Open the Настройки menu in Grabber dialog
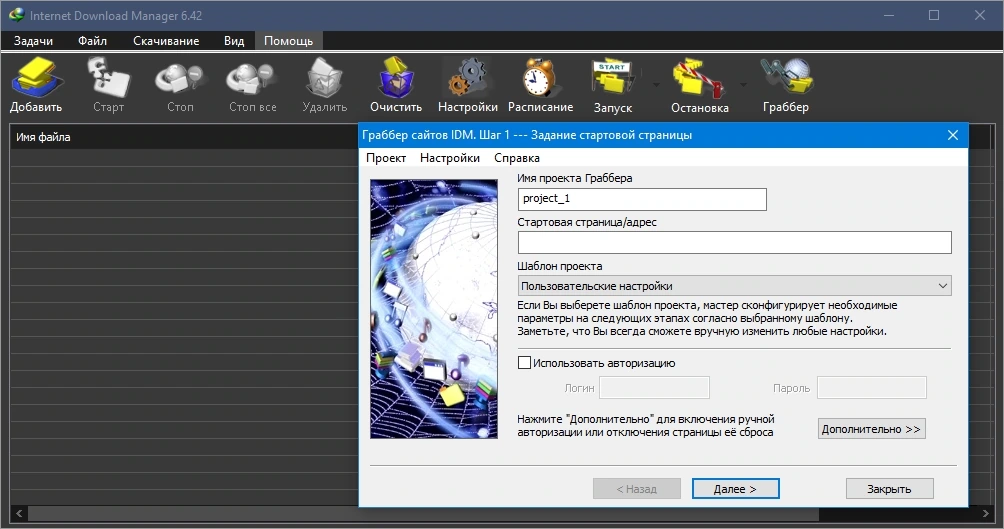Viewport: 1004px width, 529px height. [449, 158]
